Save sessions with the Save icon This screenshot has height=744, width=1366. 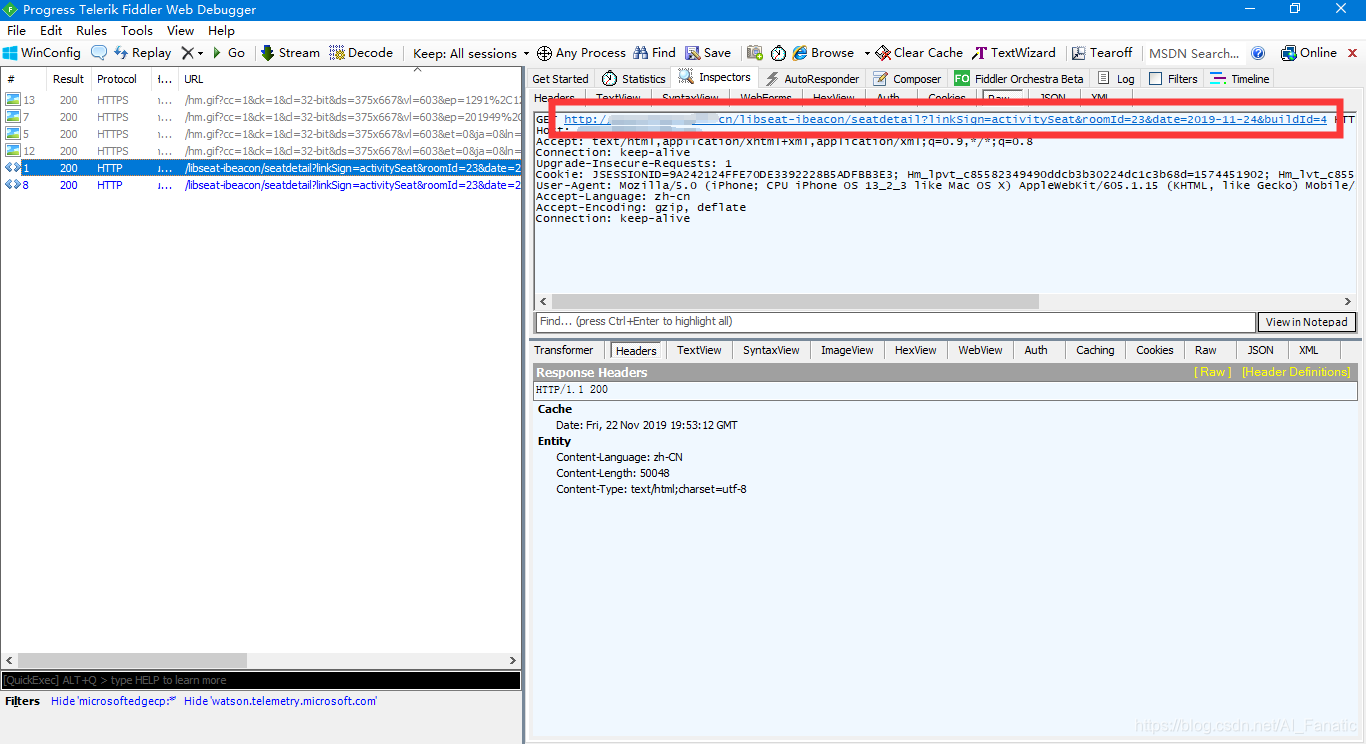[708, 53]
